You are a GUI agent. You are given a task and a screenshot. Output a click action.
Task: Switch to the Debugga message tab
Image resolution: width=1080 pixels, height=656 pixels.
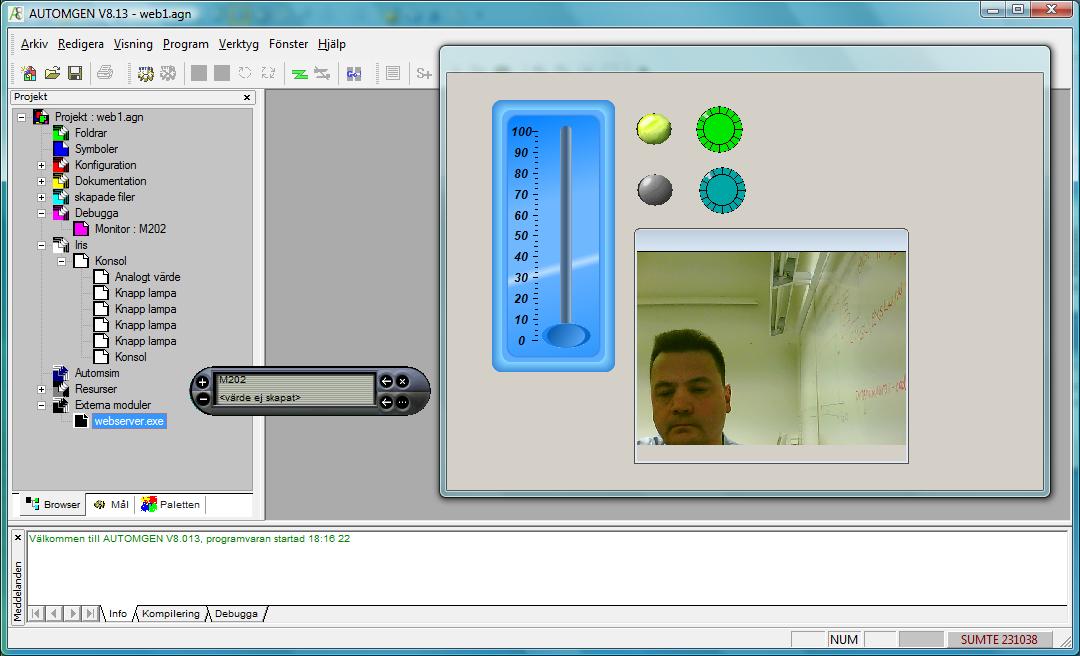tap(236, 613)
